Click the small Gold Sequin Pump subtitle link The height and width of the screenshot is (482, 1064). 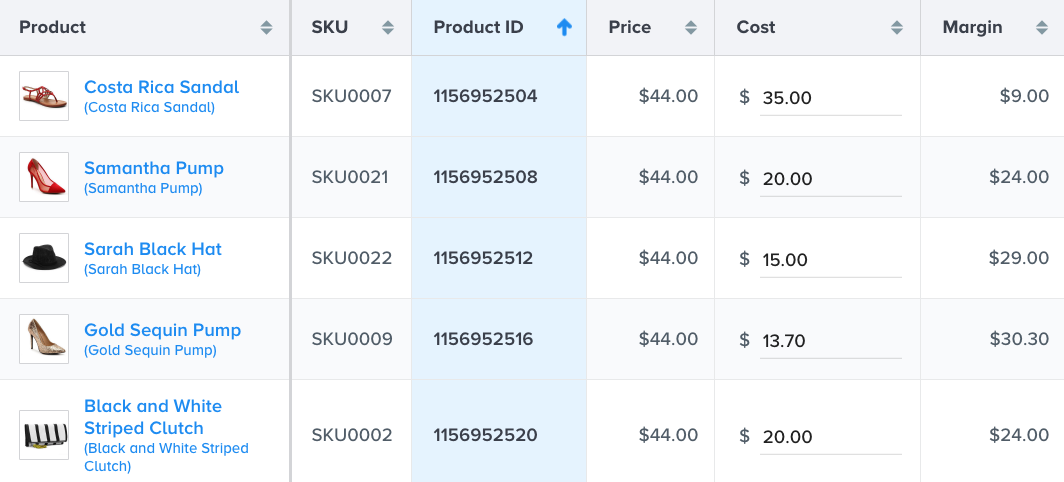coord(150,350)
